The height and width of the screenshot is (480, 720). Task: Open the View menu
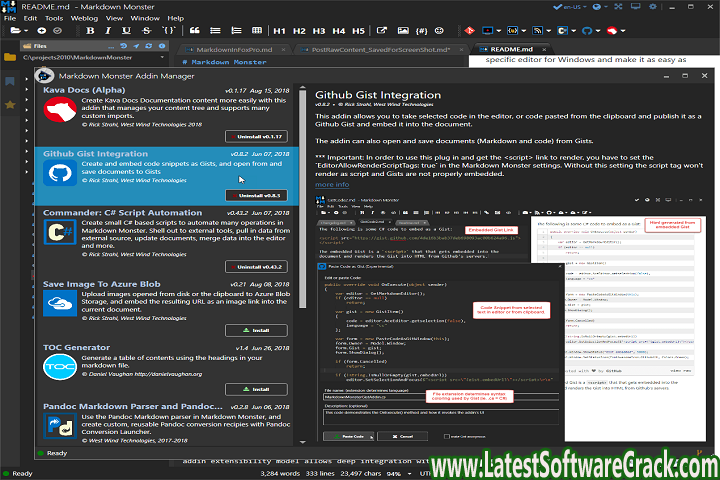click(x=114, y=18)
